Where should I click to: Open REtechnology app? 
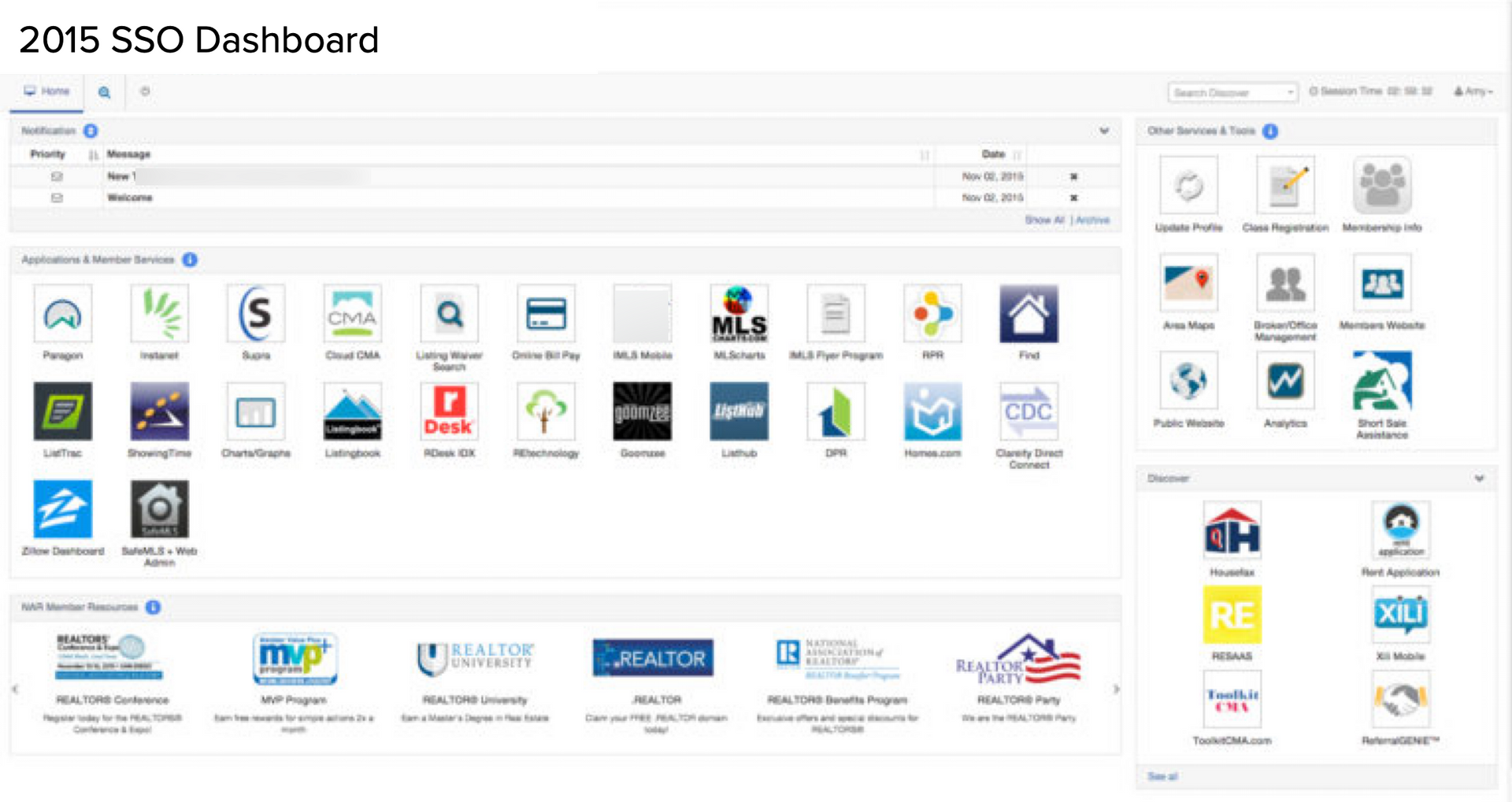(x=547, y=412)
